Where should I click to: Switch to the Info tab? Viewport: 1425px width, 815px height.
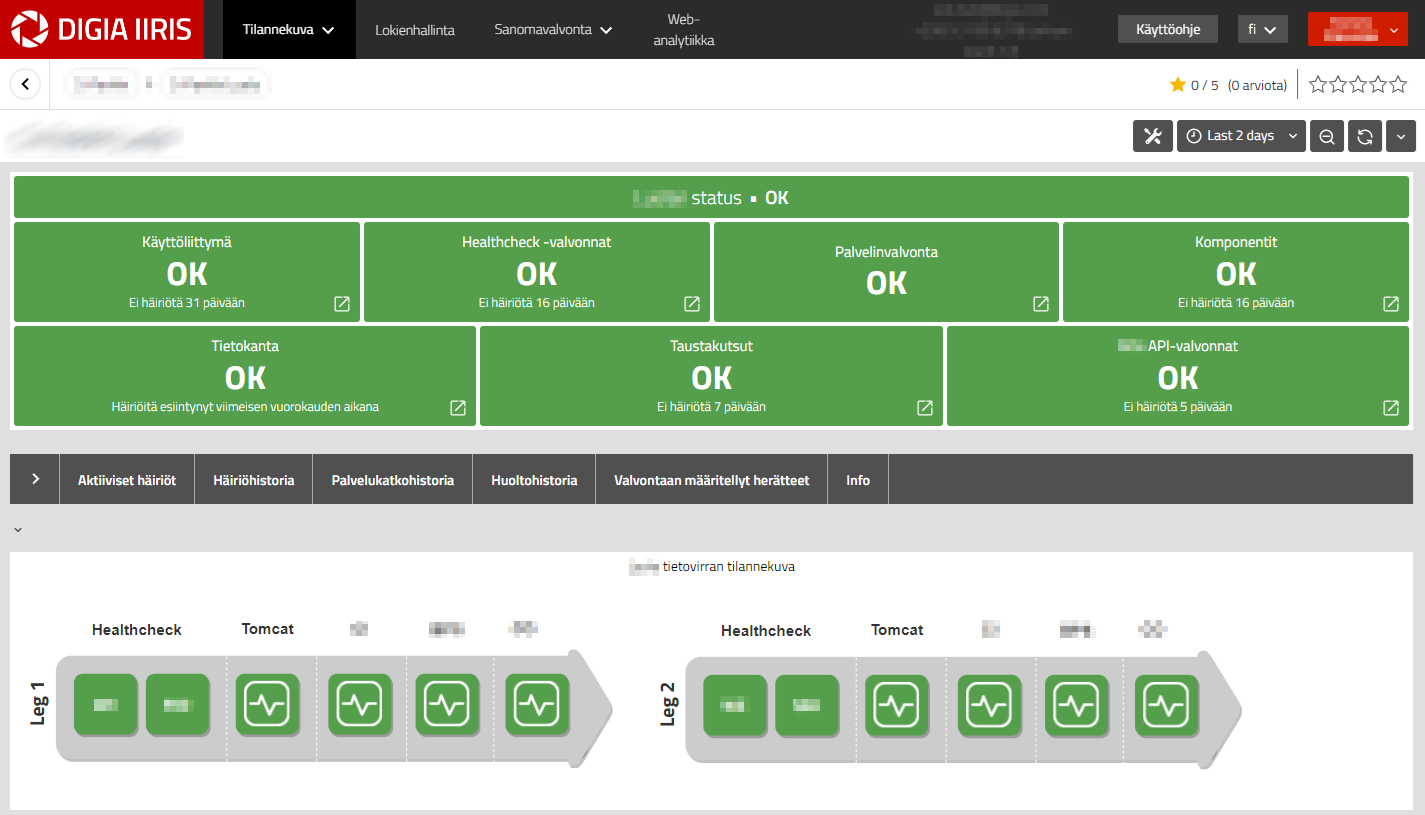pyautogui.click(x=858, y=480)
